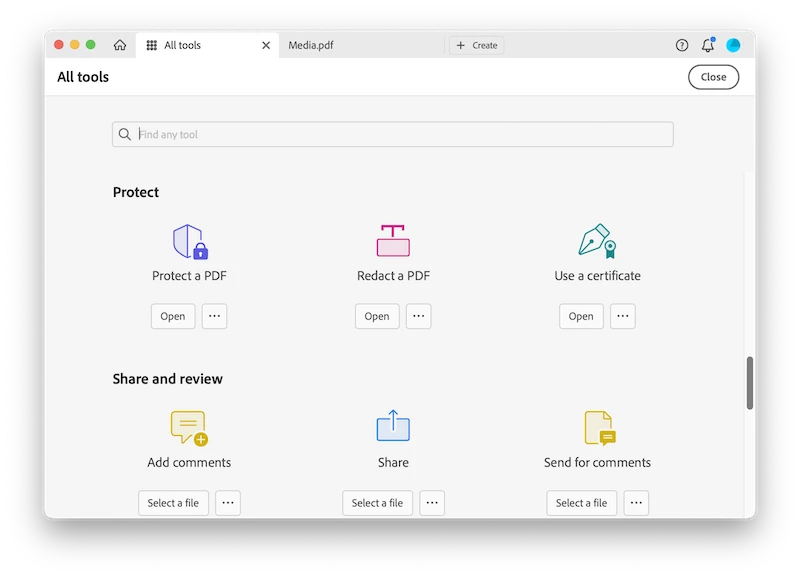
Task: Open notifications bell icon
Action: 708,45
